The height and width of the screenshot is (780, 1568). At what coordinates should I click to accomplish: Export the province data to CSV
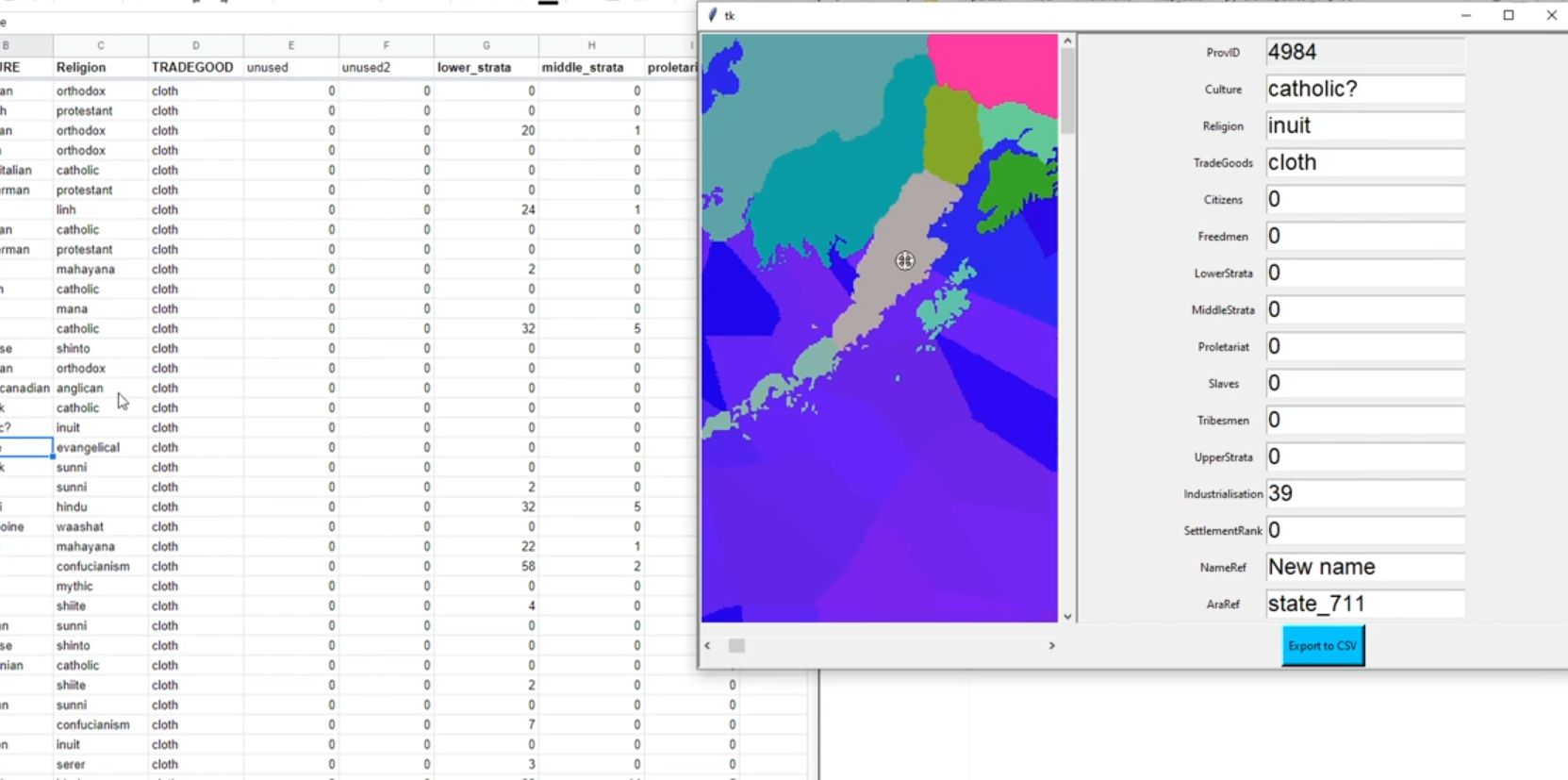1323,646
